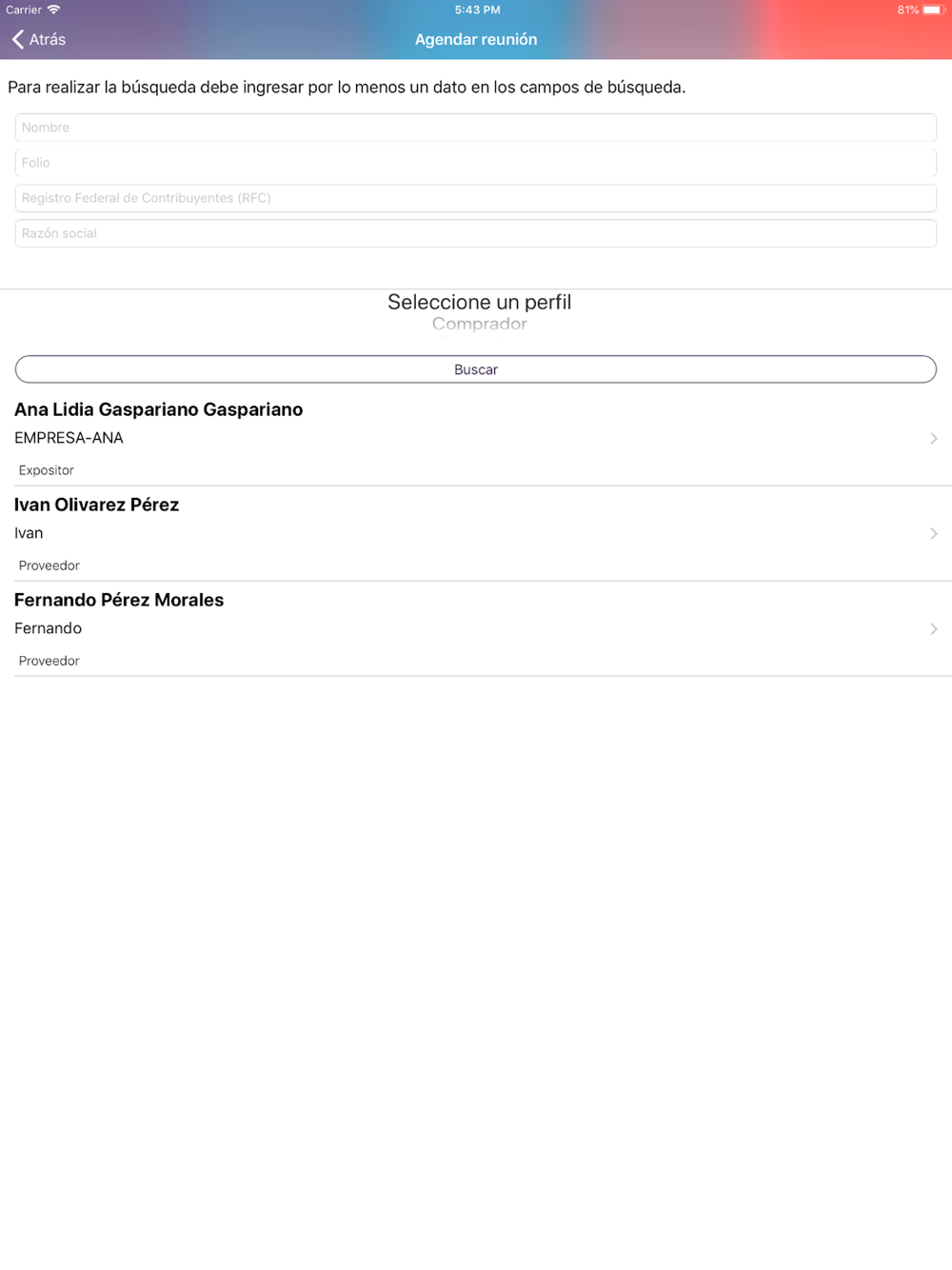Focus the Nombre search field

tap(476, 128)
